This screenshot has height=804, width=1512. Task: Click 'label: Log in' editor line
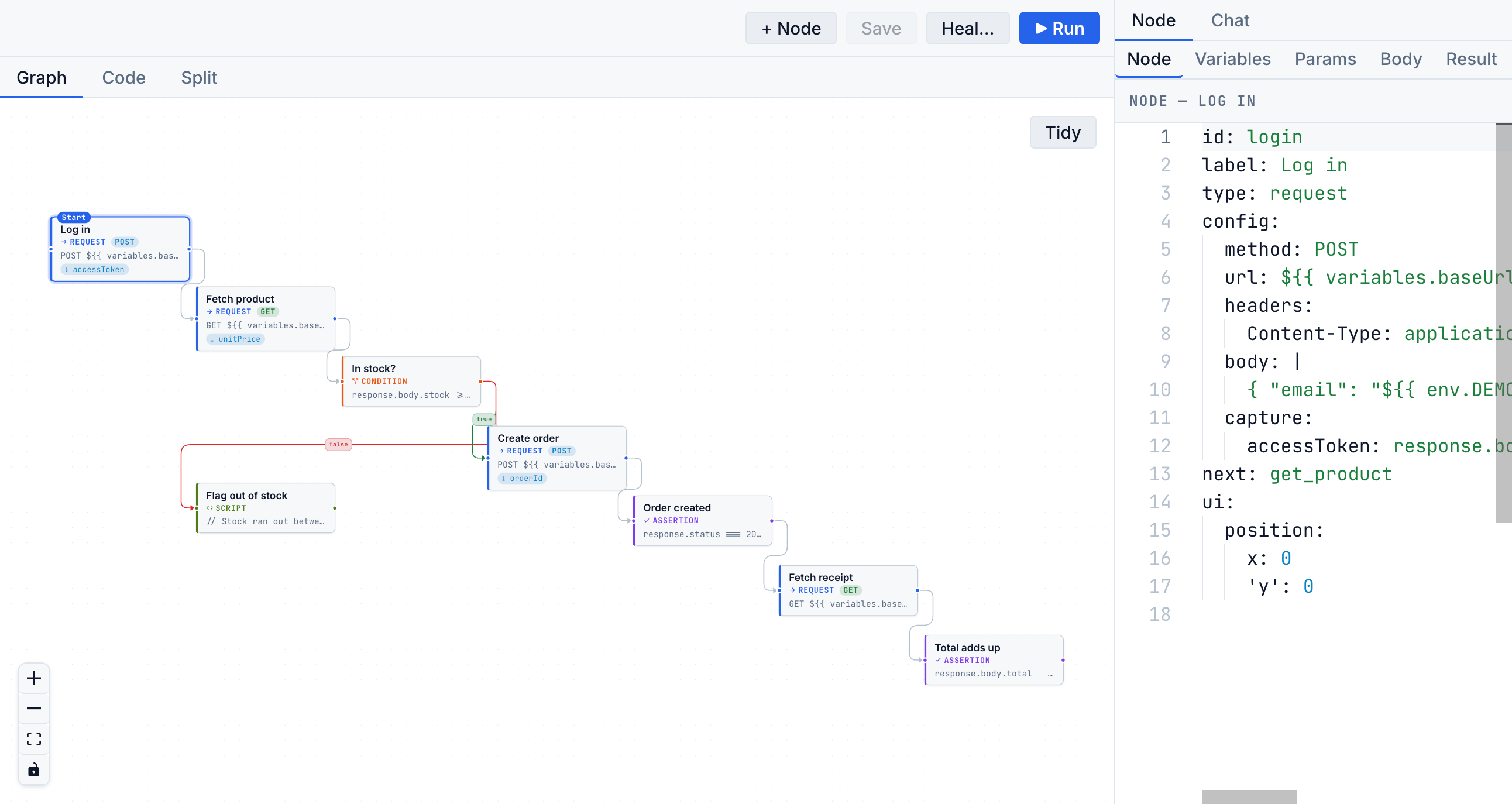point(1274,165)
